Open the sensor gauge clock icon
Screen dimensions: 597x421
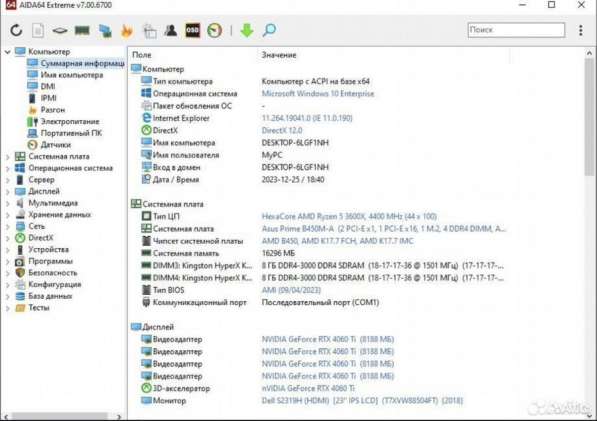click(x=214, y=30)
